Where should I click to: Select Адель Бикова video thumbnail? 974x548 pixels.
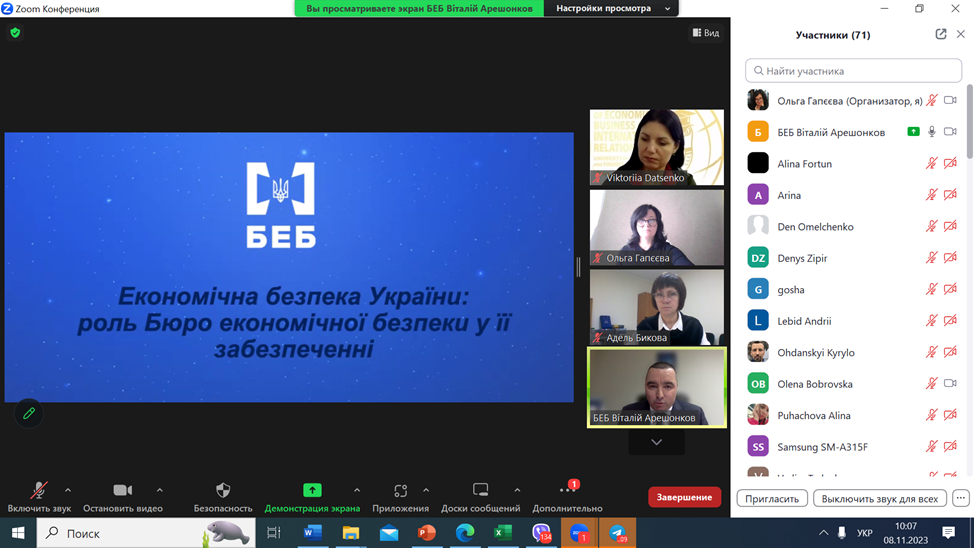[x=657, y=307]
